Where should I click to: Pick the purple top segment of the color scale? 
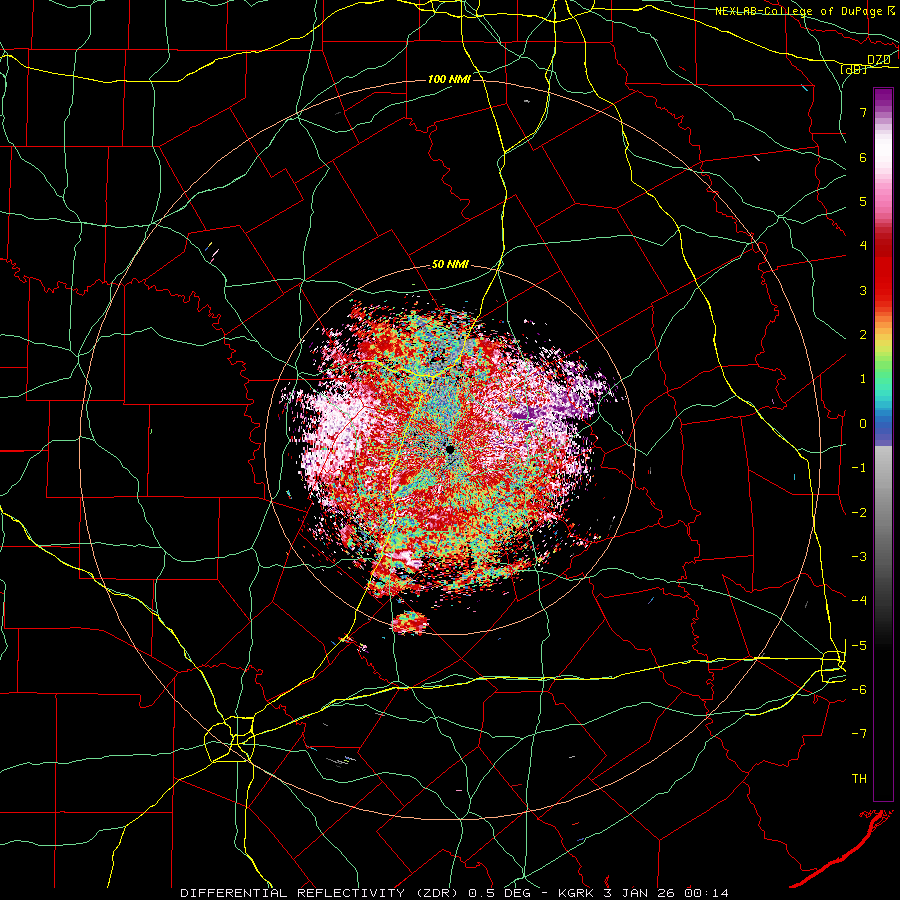click(x=883, y=98)
